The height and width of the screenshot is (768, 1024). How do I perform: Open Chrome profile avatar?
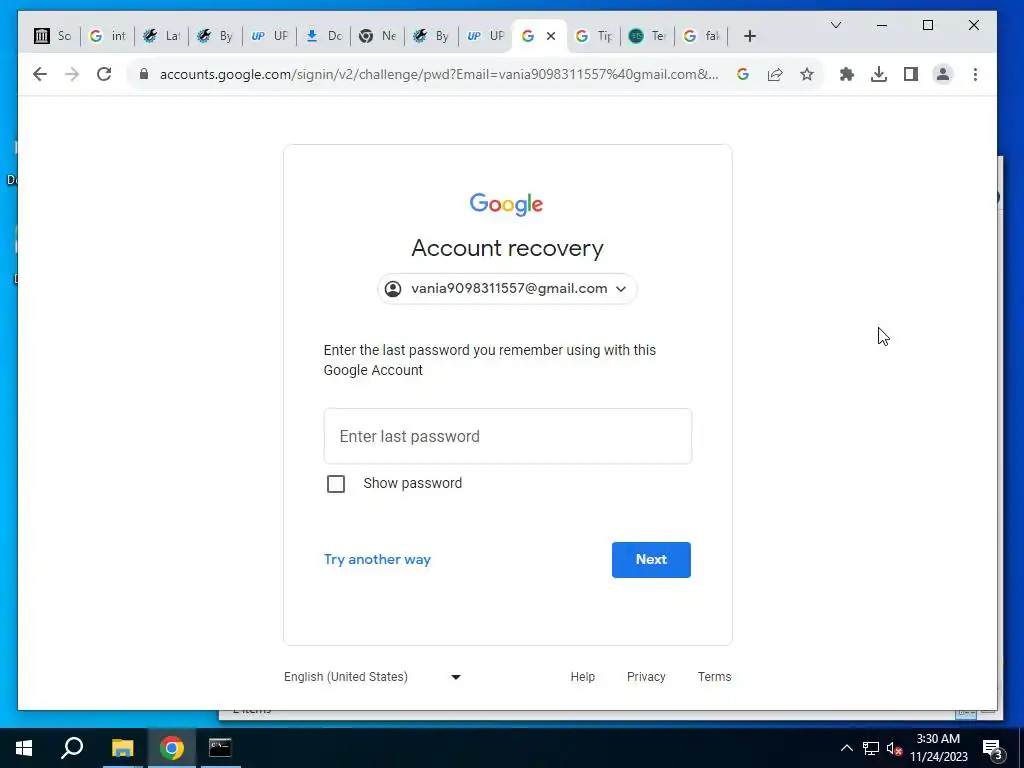click(x=943, y=74)
